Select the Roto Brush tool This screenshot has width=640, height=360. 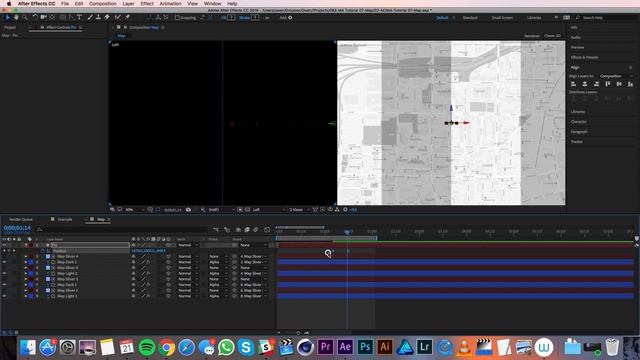pyautogui.click(x=118, y=18)
